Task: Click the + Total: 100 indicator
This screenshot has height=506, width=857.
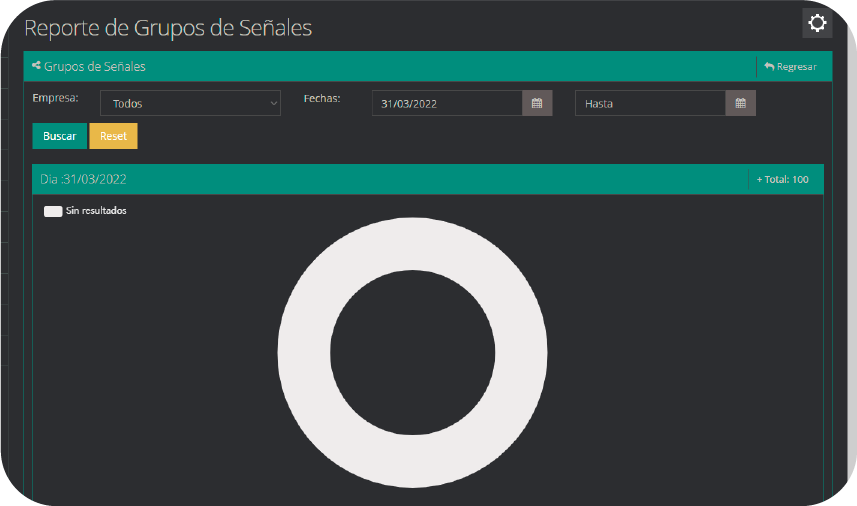Action: pos(782,180)
